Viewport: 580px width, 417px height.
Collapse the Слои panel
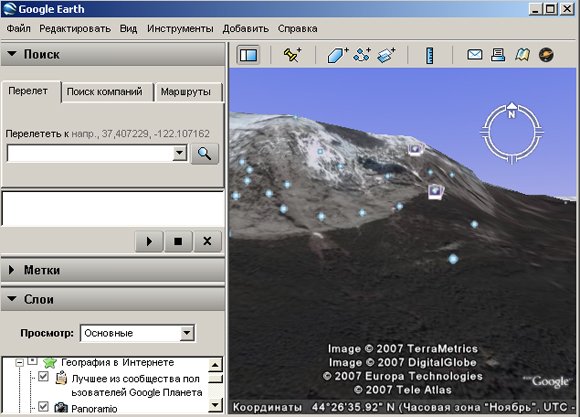[12, 299]
